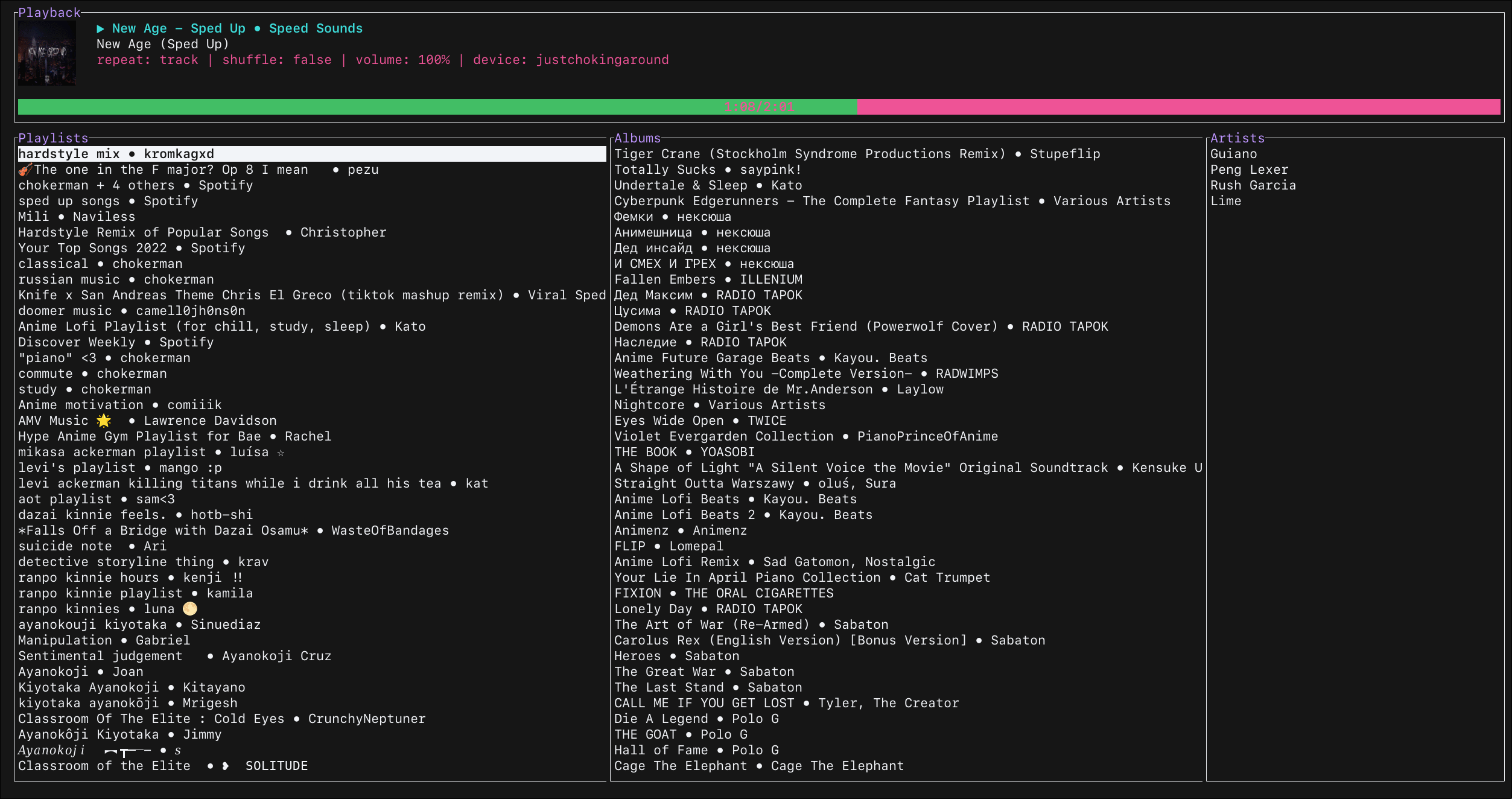Viewport: 1512px width, 799px height.
Task: Click the moon emoji after ranpo kinnies luna
Action: 190,609
